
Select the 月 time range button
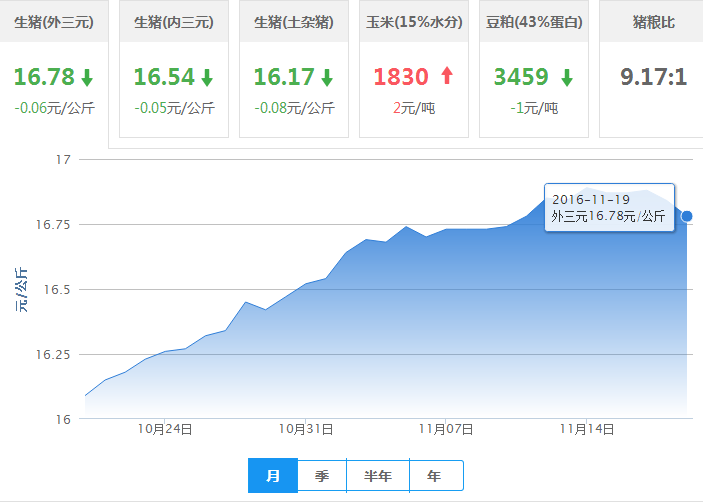[272, 476]
